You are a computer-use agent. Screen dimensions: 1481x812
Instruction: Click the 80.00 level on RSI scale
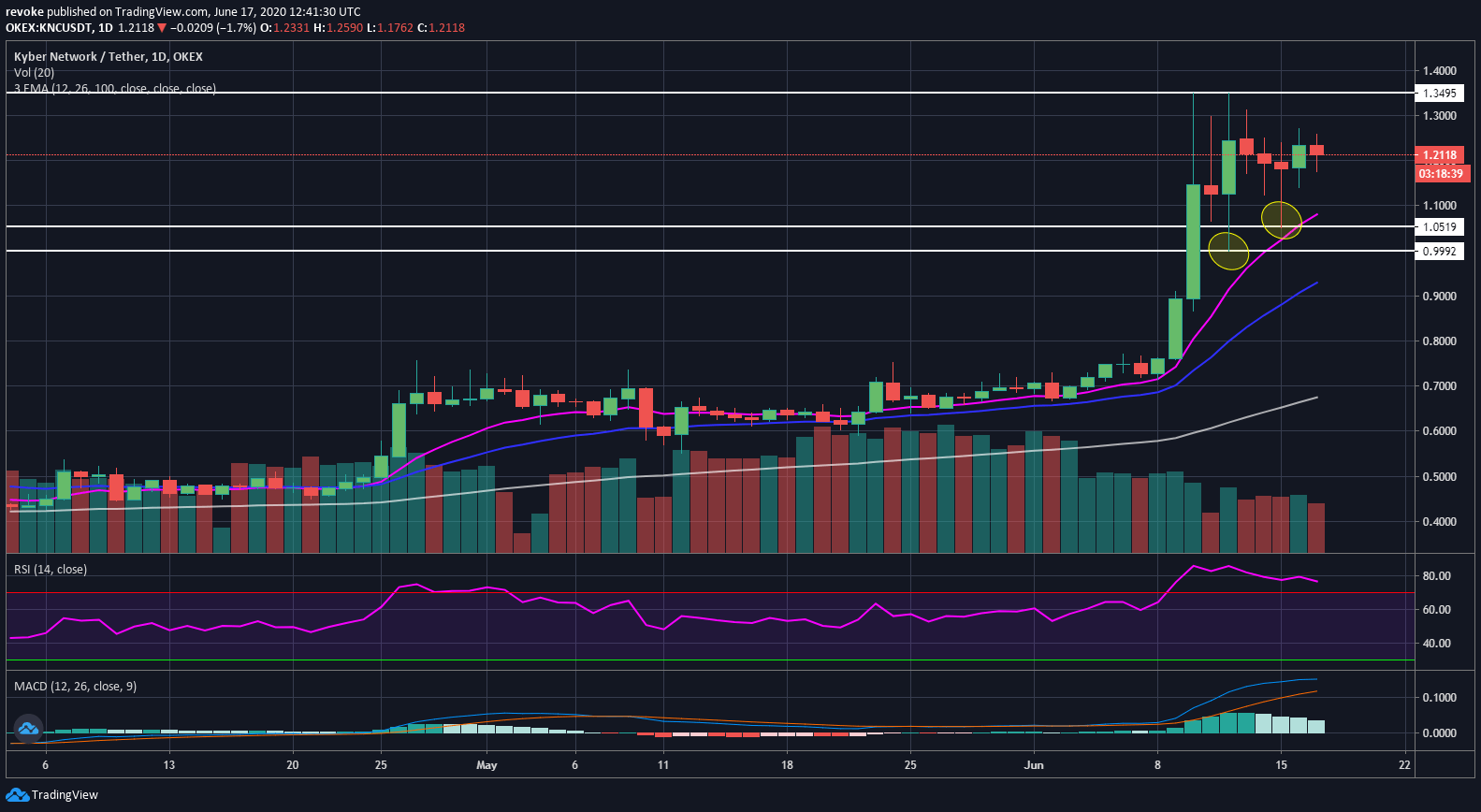click(1436, 576)
